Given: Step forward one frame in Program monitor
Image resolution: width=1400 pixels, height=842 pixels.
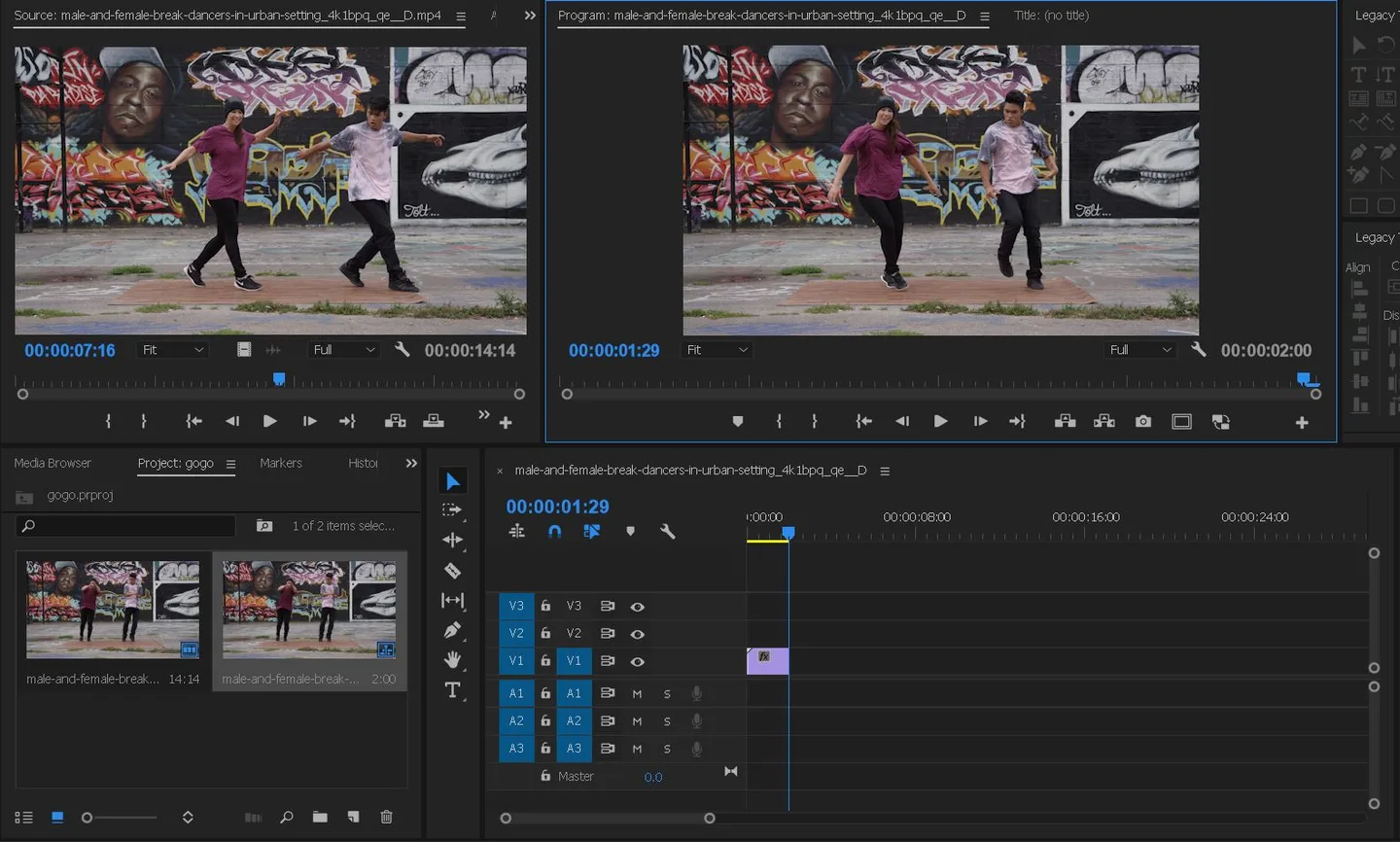Looking at the screenshot, I should 980,421.
